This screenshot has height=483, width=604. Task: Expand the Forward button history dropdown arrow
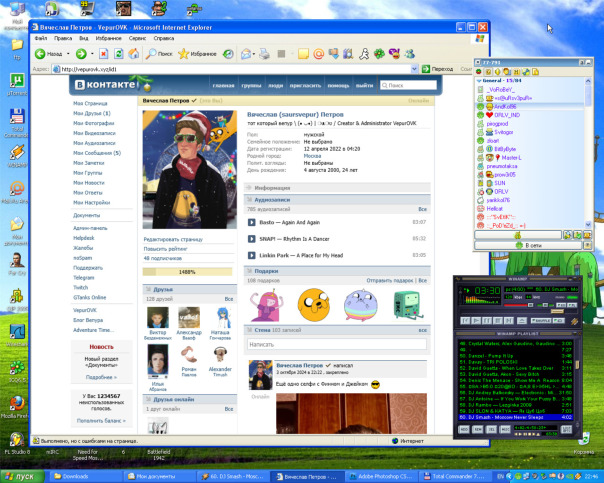point(92,54)
